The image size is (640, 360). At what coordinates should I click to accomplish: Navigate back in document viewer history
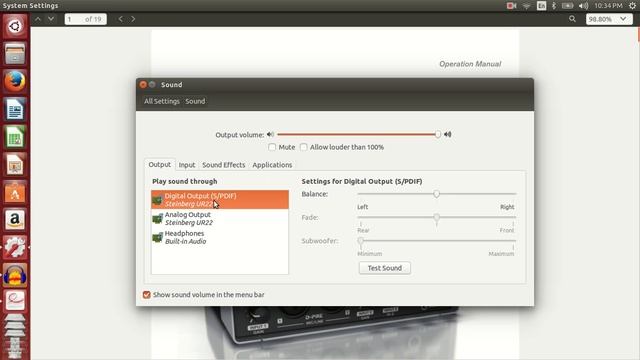pyautogui.click(x=120, y=19)
